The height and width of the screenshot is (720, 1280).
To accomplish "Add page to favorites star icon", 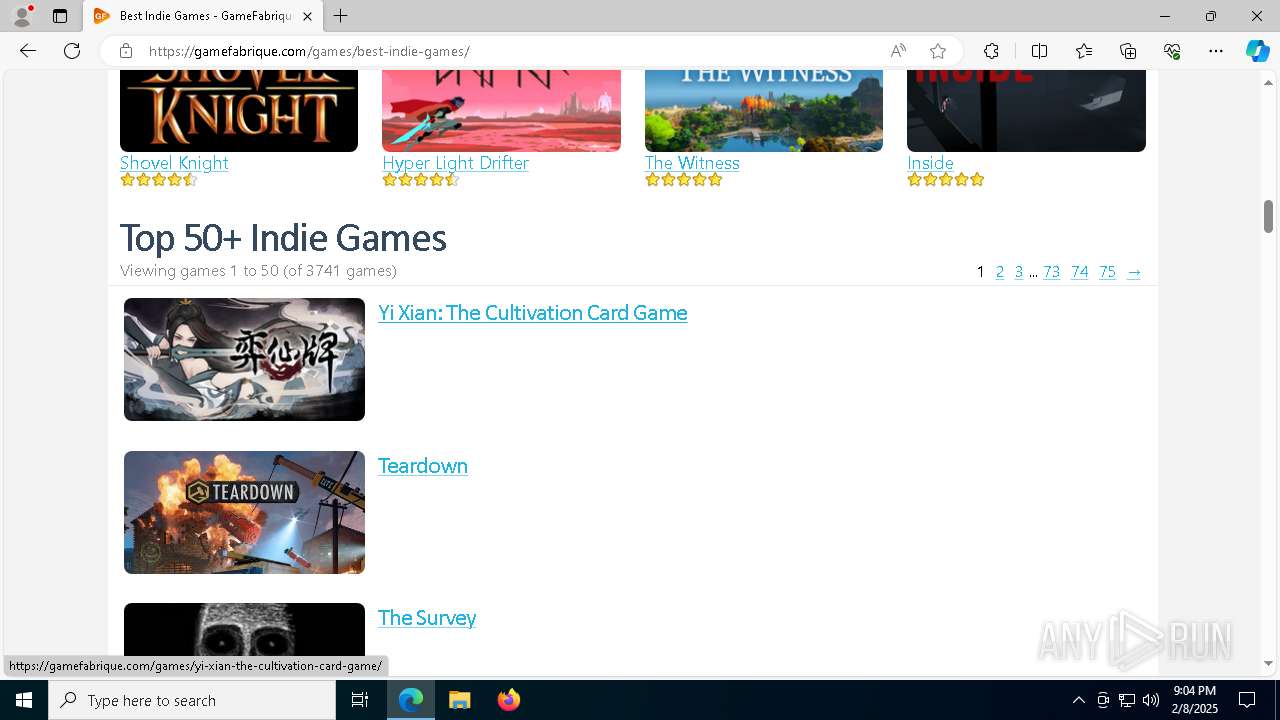I will point(938,51).
